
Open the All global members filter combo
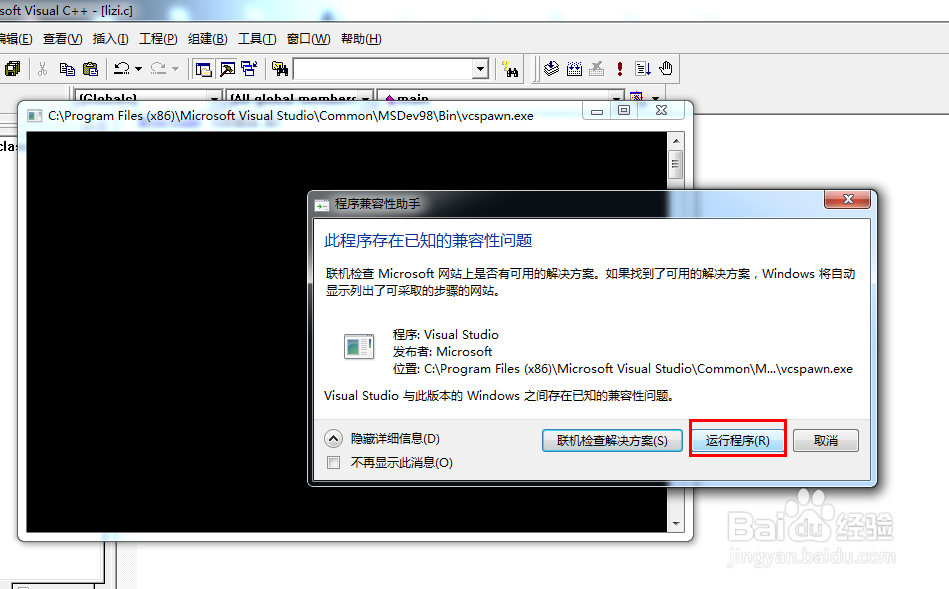300,96
